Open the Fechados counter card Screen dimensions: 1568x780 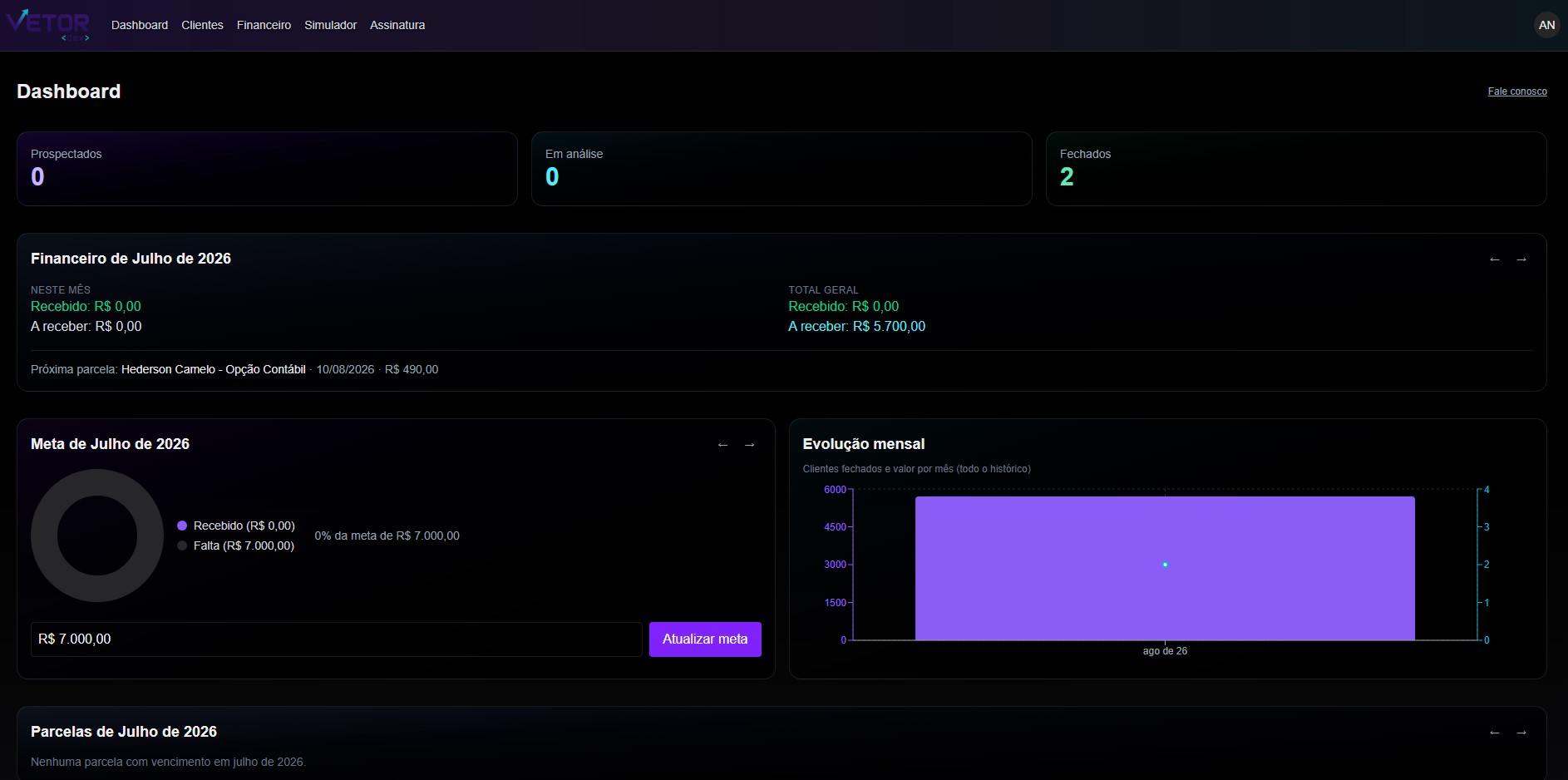[1296, 169]
